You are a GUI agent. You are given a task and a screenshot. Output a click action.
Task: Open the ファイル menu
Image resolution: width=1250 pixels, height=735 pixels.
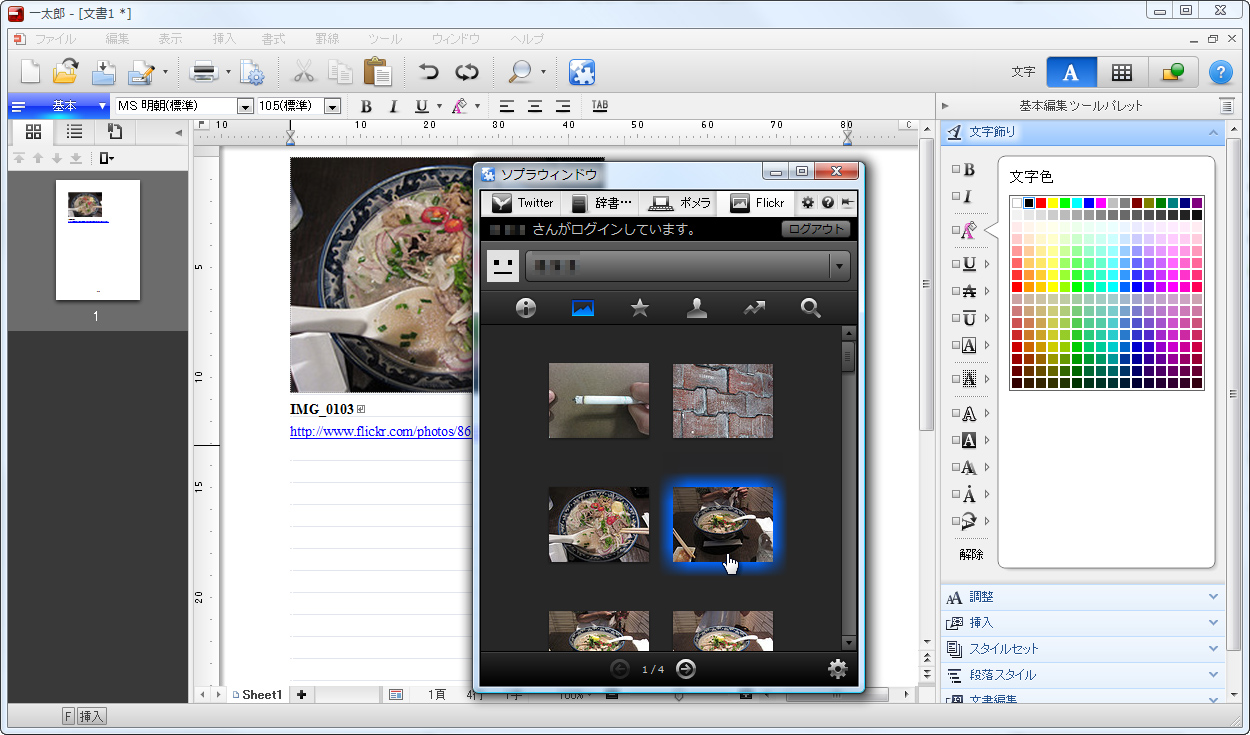click(55, 39)
